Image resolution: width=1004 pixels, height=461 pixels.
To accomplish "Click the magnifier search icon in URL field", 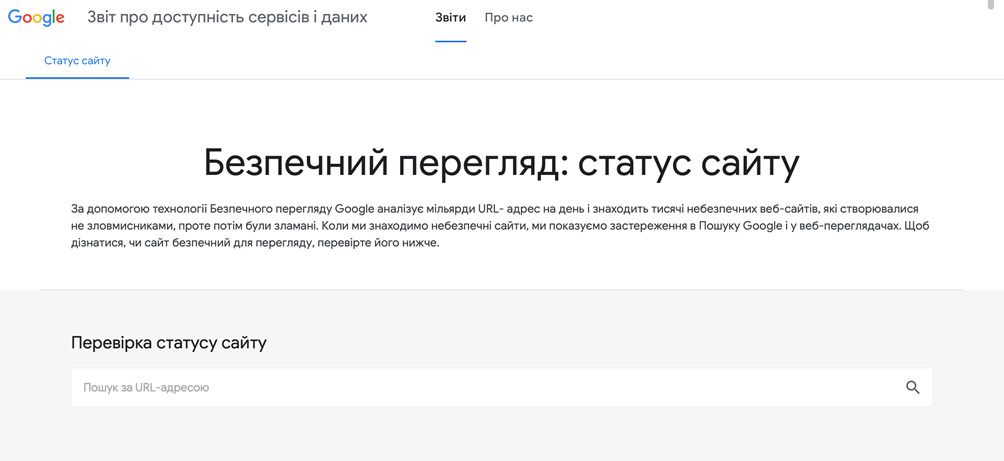I will pyautogui.click(x=912, y=387).
